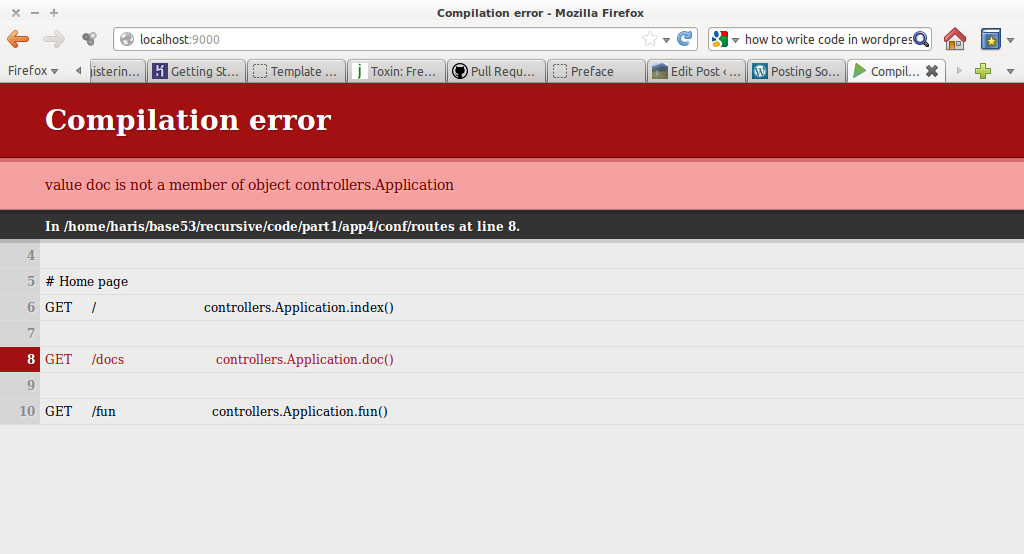Click the Home button icon
The width and height of the screenshot is (1024, 554).
(x=955, y=39)
